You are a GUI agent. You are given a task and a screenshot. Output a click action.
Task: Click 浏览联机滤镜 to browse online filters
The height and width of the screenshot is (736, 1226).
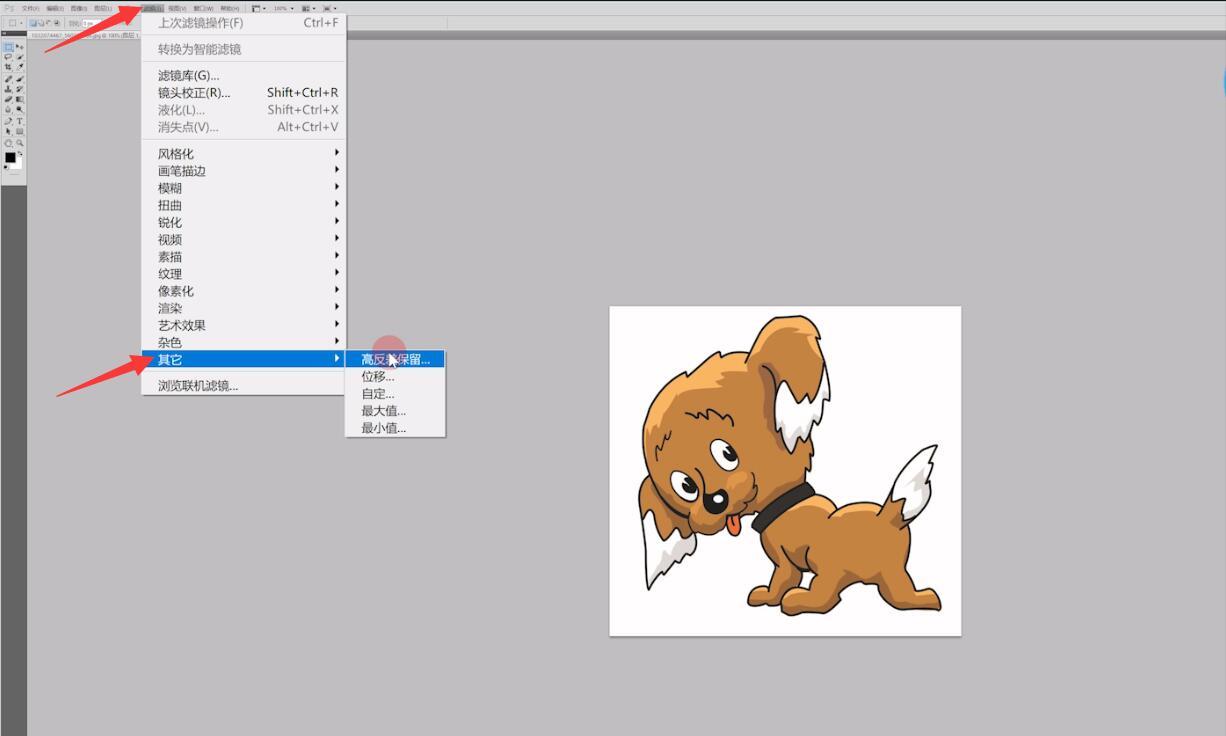tap(198, 386)
